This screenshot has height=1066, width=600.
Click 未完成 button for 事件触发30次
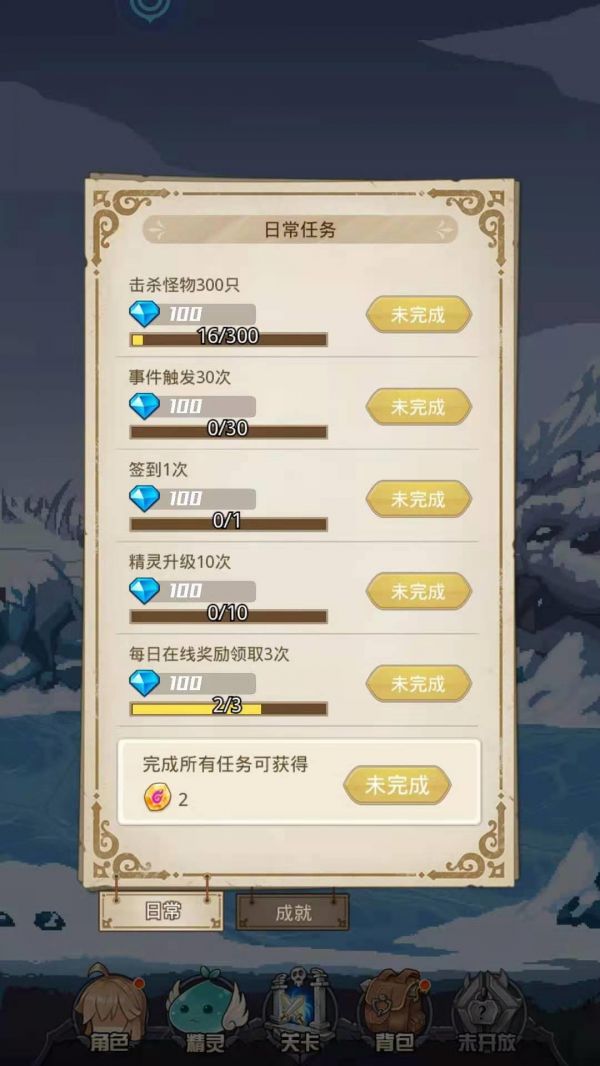(419, 407)
